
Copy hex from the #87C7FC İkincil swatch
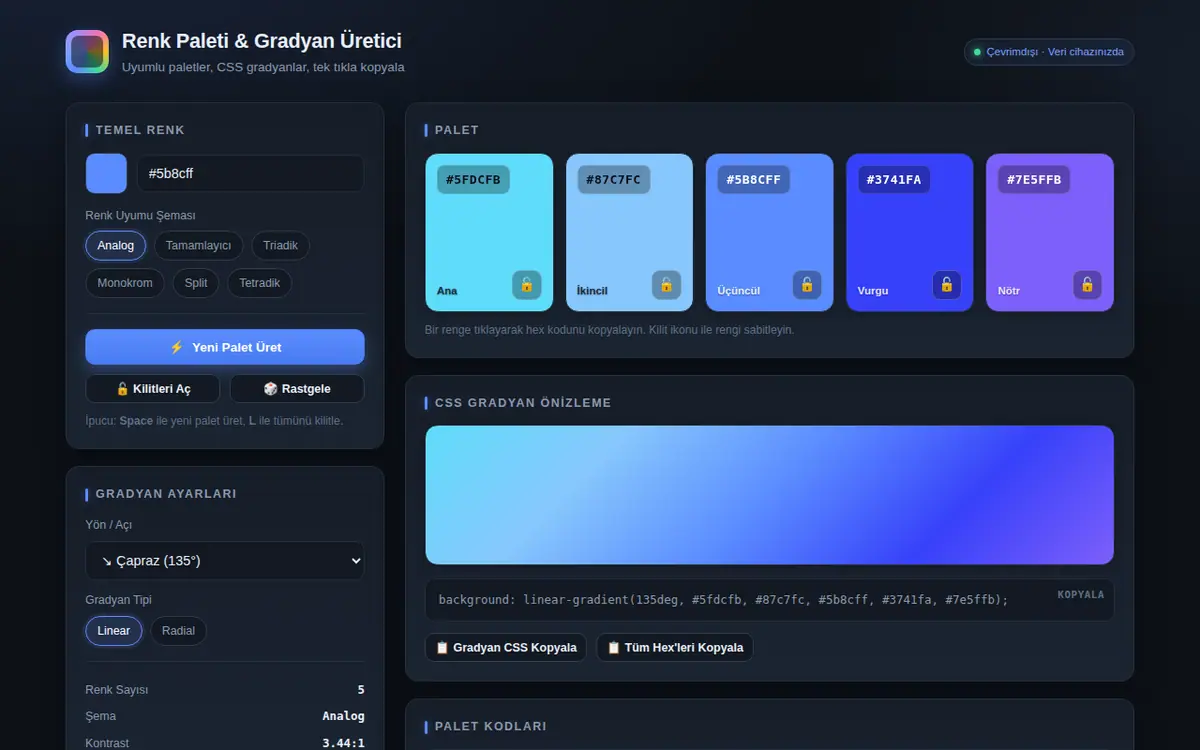pyautogui.click(x=629, y=232)
